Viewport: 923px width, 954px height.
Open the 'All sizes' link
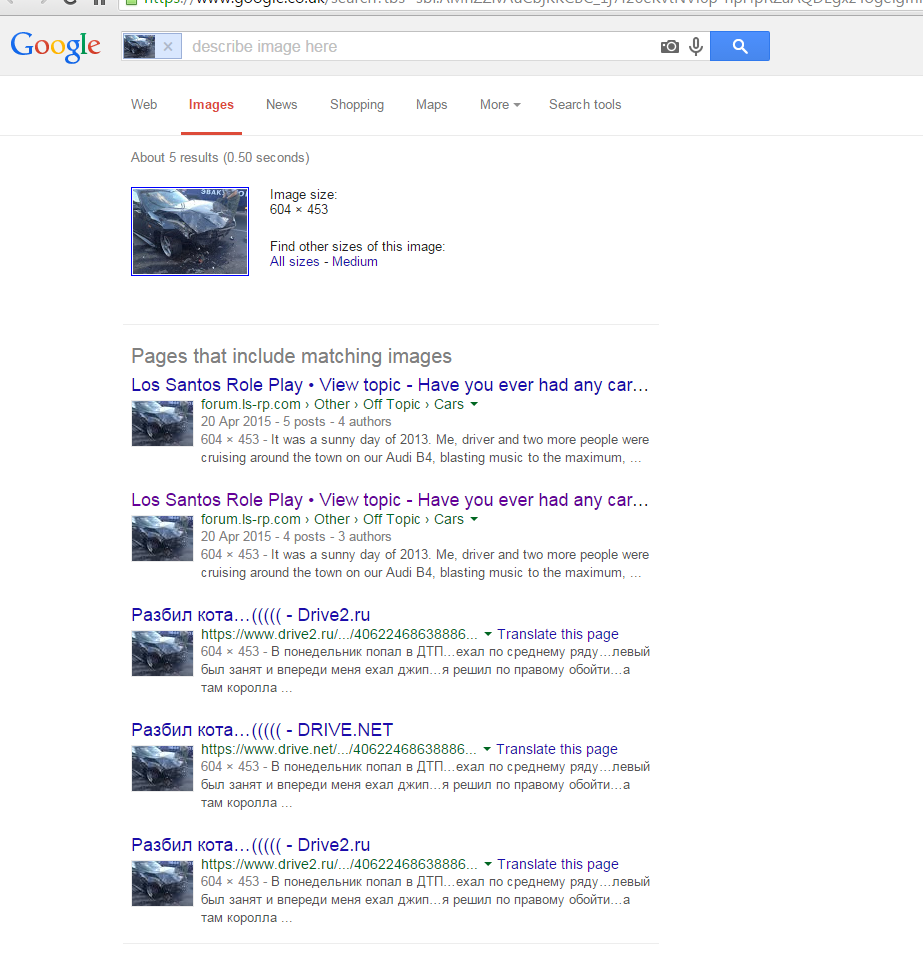click(294, 262)
